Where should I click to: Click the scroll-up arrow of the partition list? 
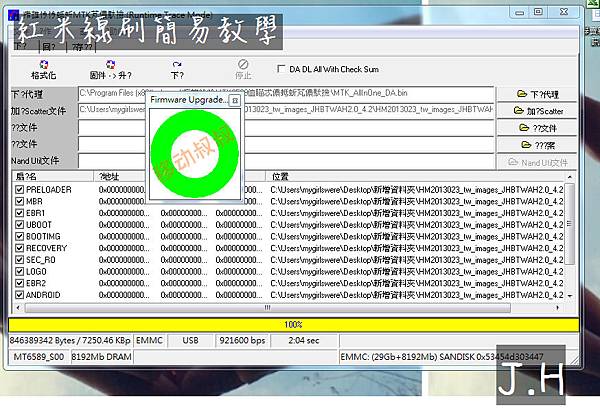(x=570, y=177)
